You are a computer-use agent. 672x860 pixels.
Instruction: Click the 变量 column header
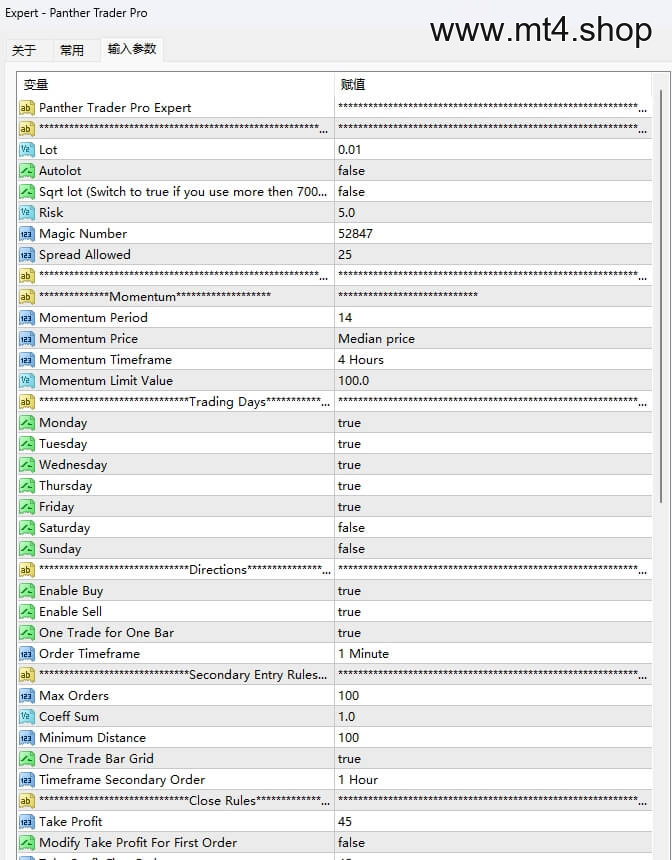click(176, 84)
